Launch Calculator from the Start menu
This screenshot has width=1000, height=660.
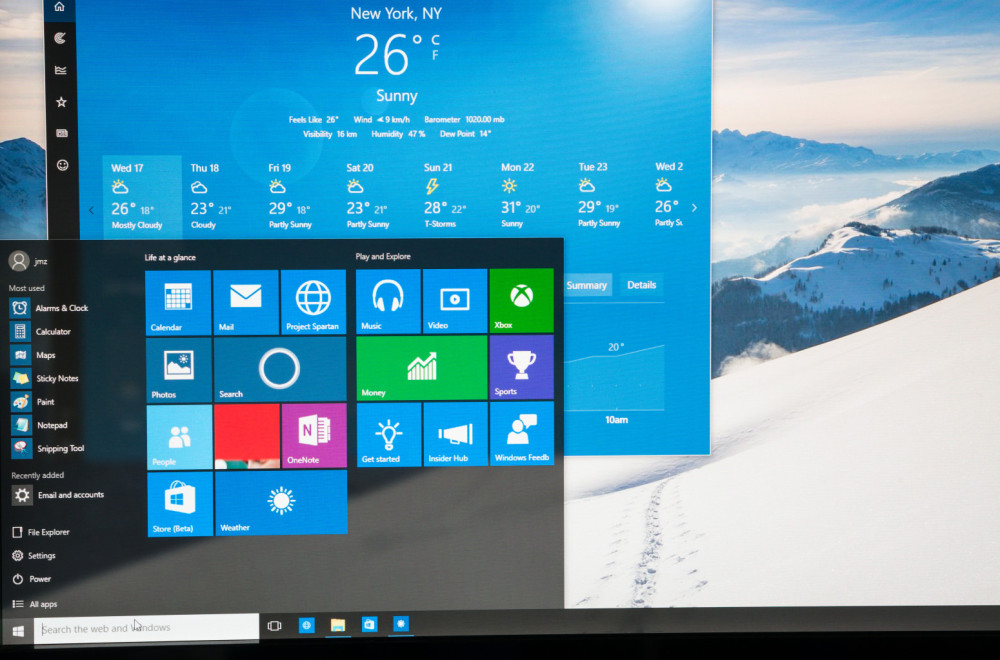pyautogui.click(x=50, y=331)
